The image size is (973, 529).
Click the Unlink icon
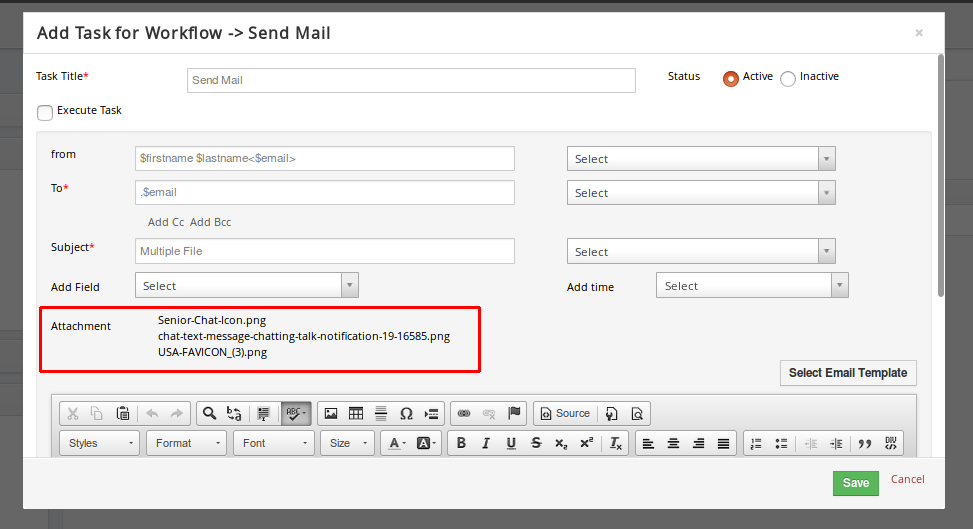(489, 414)
